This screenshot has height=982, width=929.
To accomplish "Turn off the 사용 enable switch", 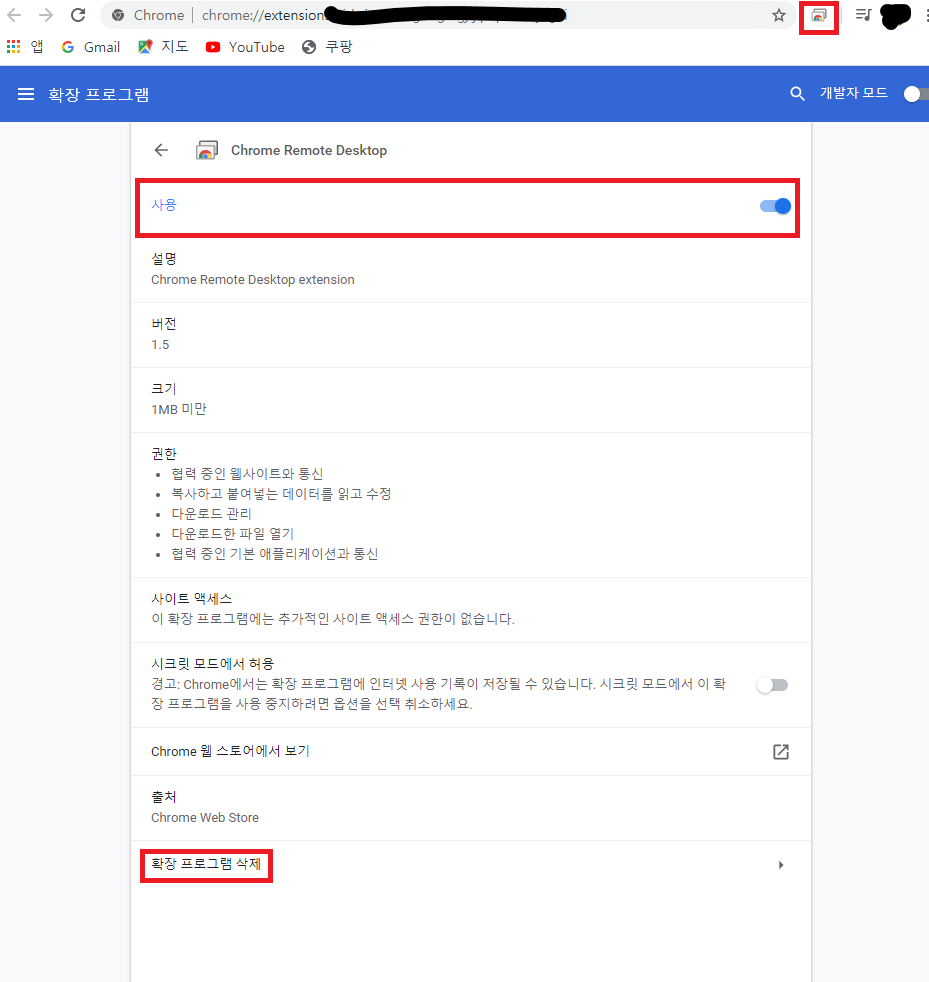I will tap(776, 206).
